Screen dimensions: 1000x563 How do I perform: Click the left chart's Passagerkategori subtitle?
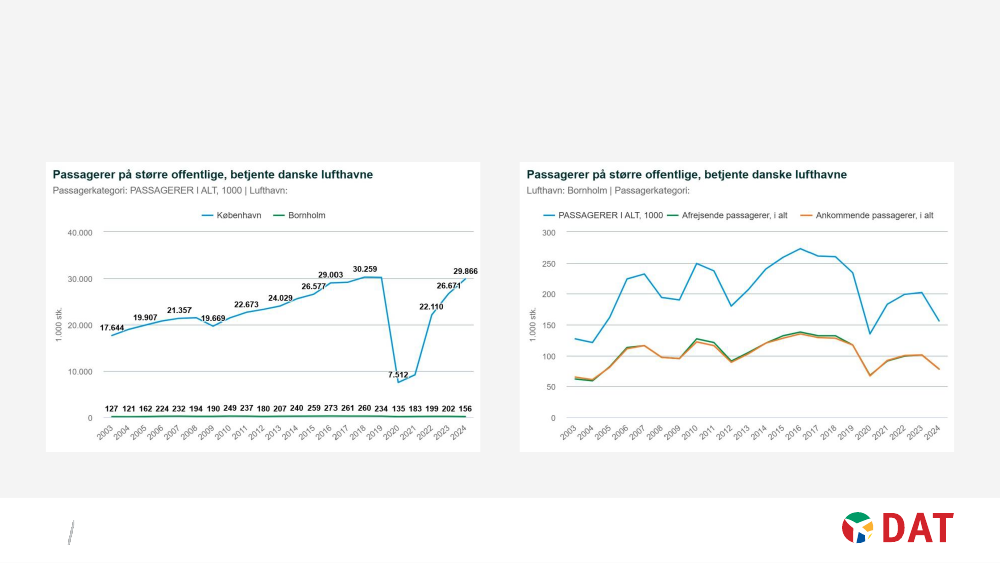(x=170, y=190)
